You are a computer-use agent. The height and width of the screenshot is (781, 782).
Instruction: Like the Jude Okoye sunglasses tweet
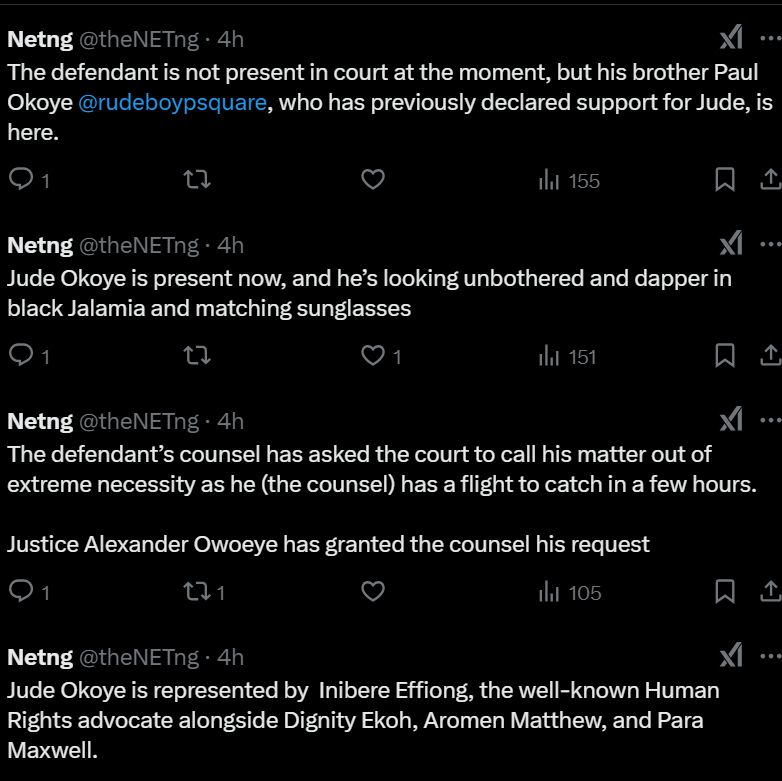tap(372, 356)
